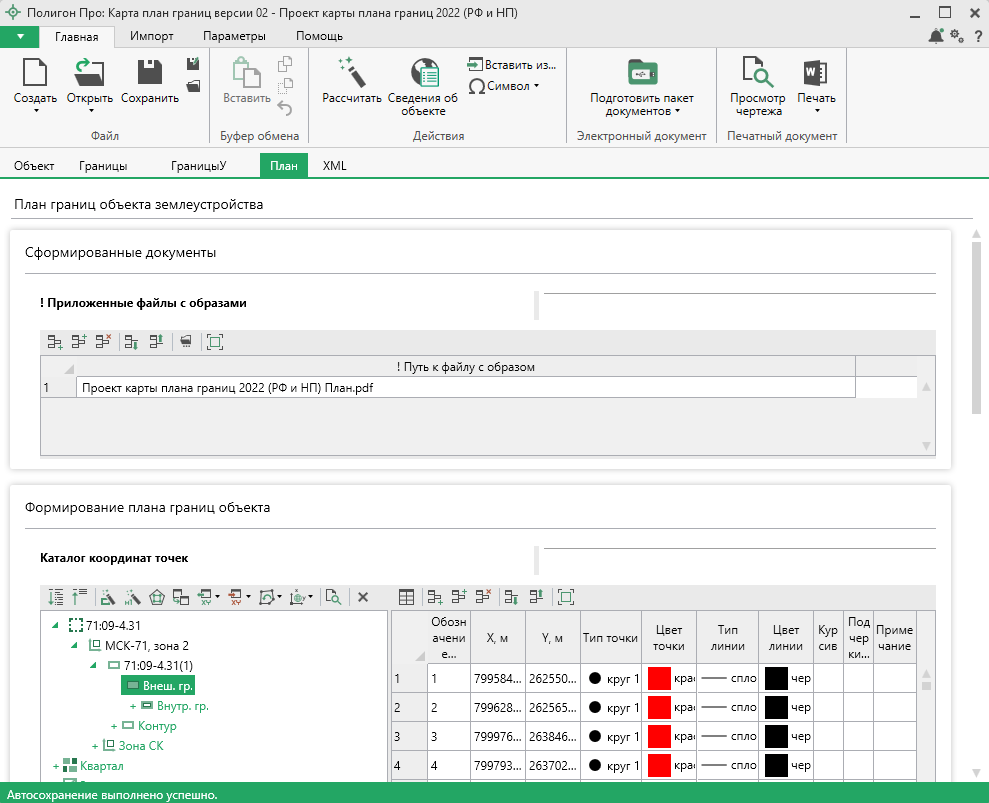989x803 pixels.
Task: Click the X delete icon in the tree toolbar
Action: click(363, 597)
